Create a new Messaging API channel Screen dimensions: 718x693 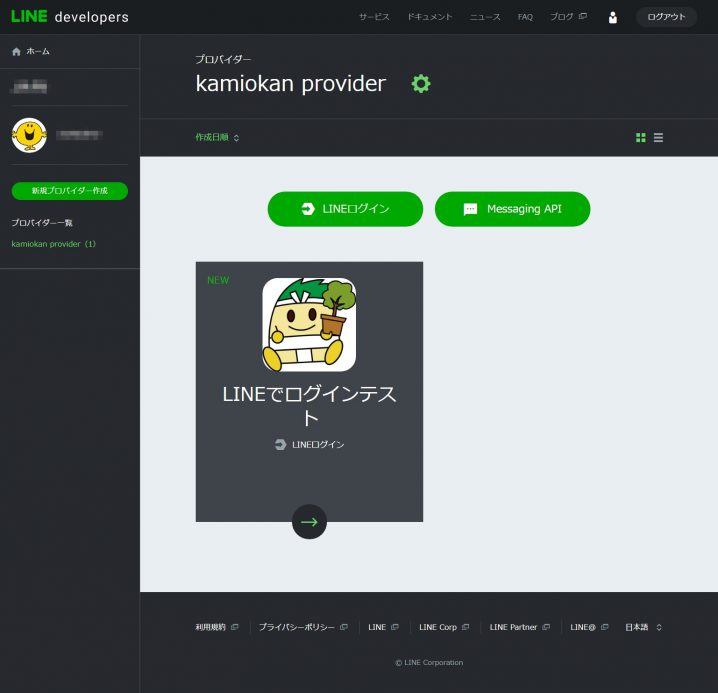512,209
